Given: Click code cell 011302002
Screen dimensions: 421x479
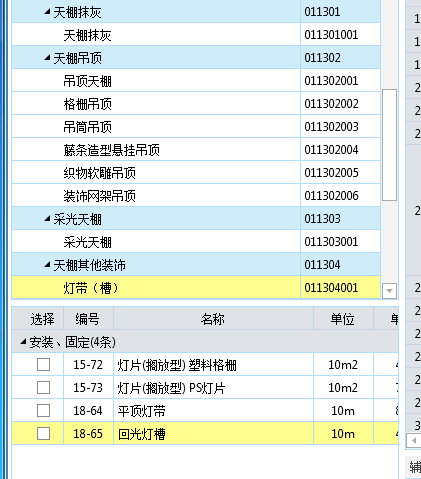Looking at the screenshot, I should 340,104.
